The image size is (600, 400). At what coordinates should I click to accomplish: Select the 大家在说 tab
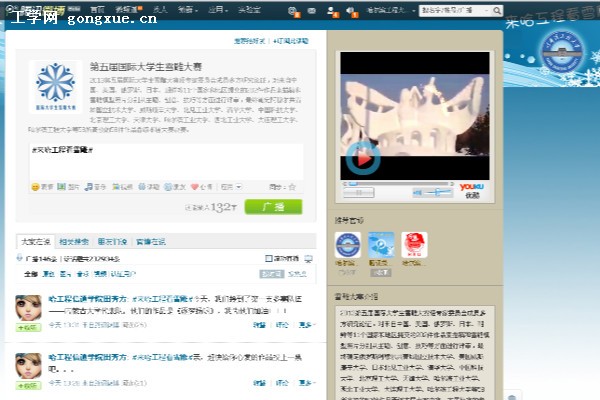[35, 241]
